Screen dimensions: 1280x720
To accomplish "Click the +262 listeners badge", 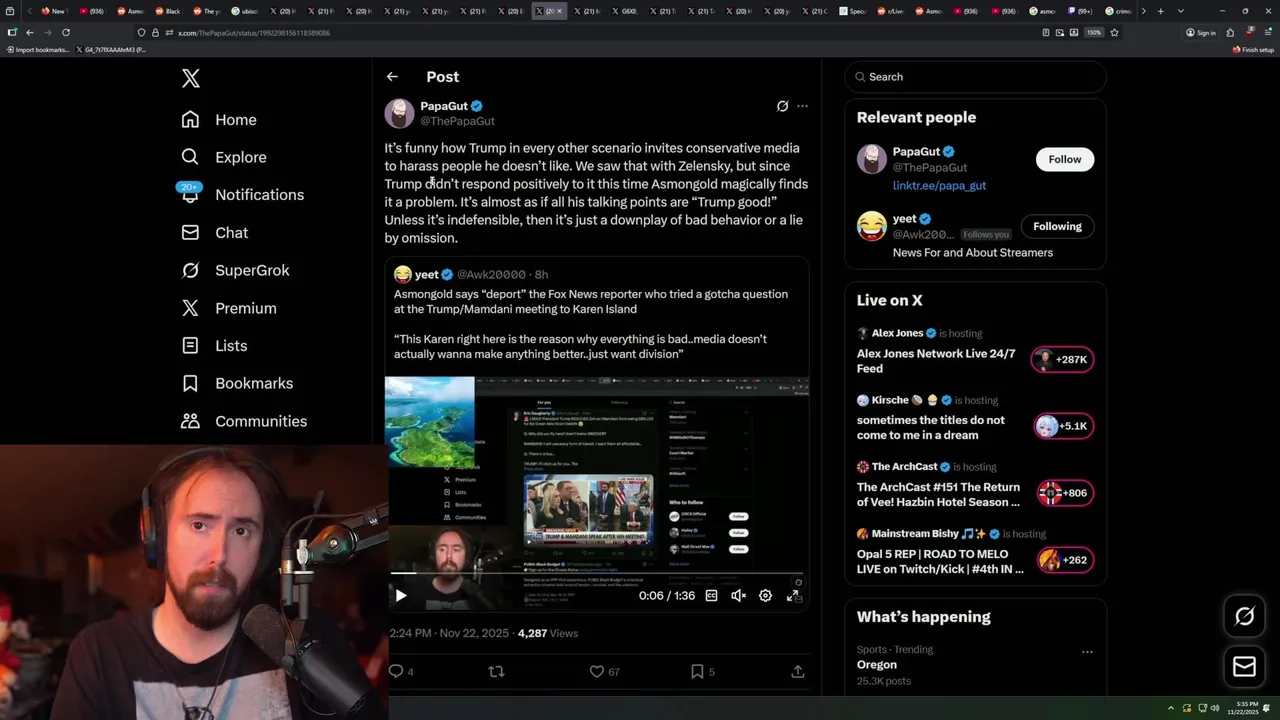I will (x=1063, y=560).
